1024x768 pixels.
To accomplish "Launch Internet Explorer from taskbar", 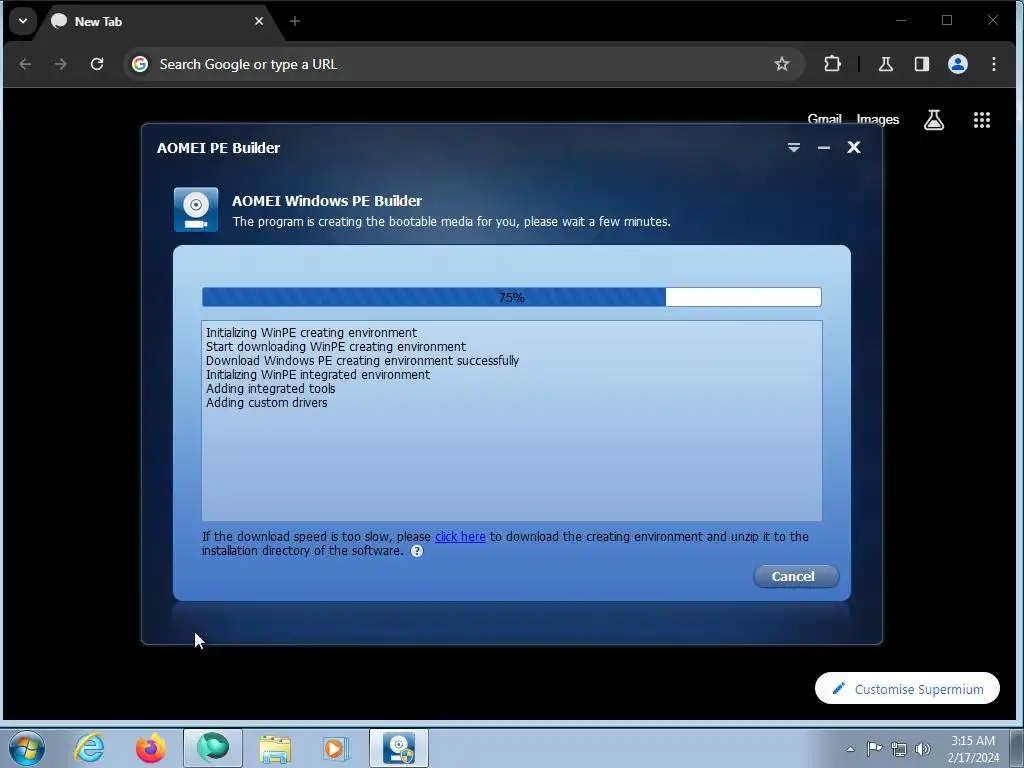I will 89,748.
